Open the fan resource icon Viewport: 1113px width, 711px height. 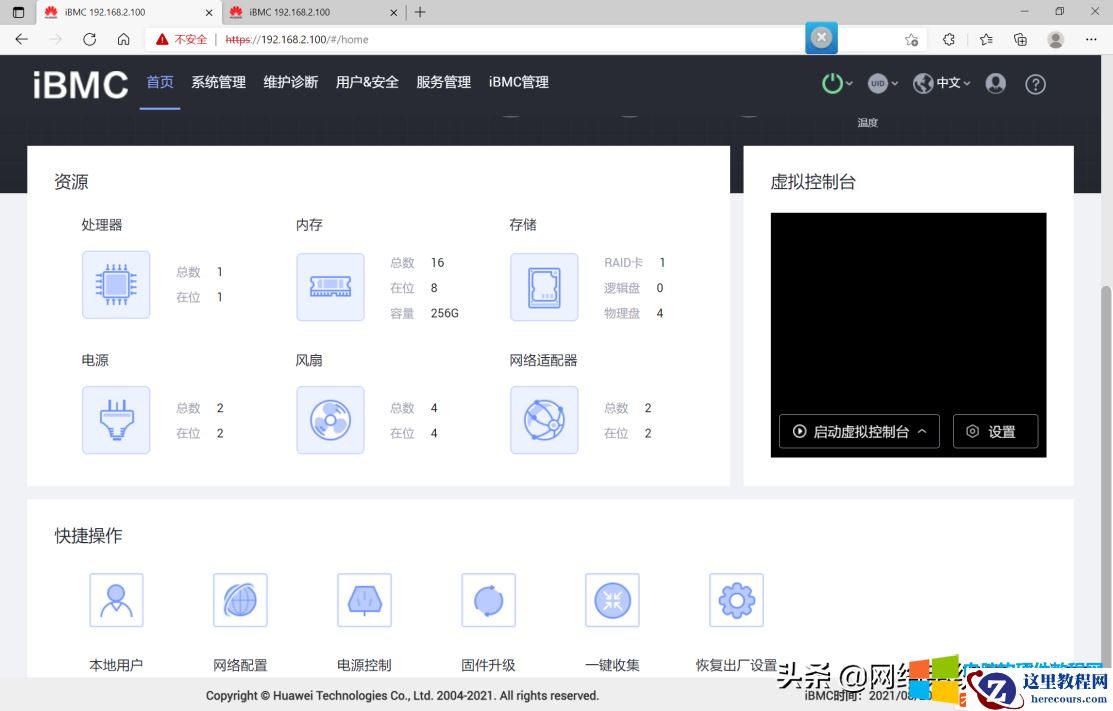click(330, 420)
